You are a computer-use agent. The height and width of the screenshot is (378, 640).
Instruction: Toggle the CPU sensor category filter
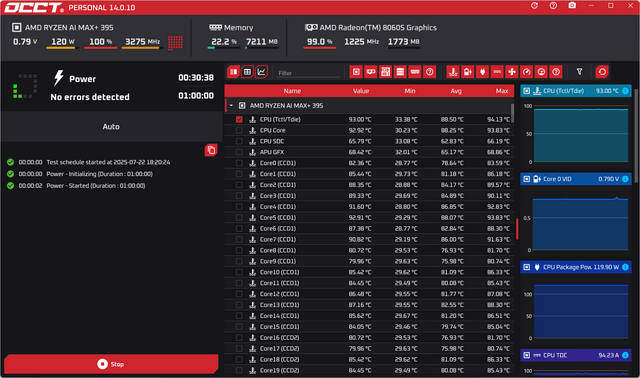point(356,72)
